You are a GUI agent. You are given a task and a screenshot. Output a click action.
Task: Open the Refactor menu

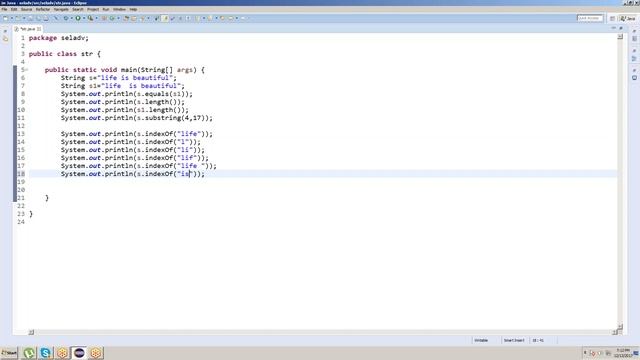click(42, 9)
